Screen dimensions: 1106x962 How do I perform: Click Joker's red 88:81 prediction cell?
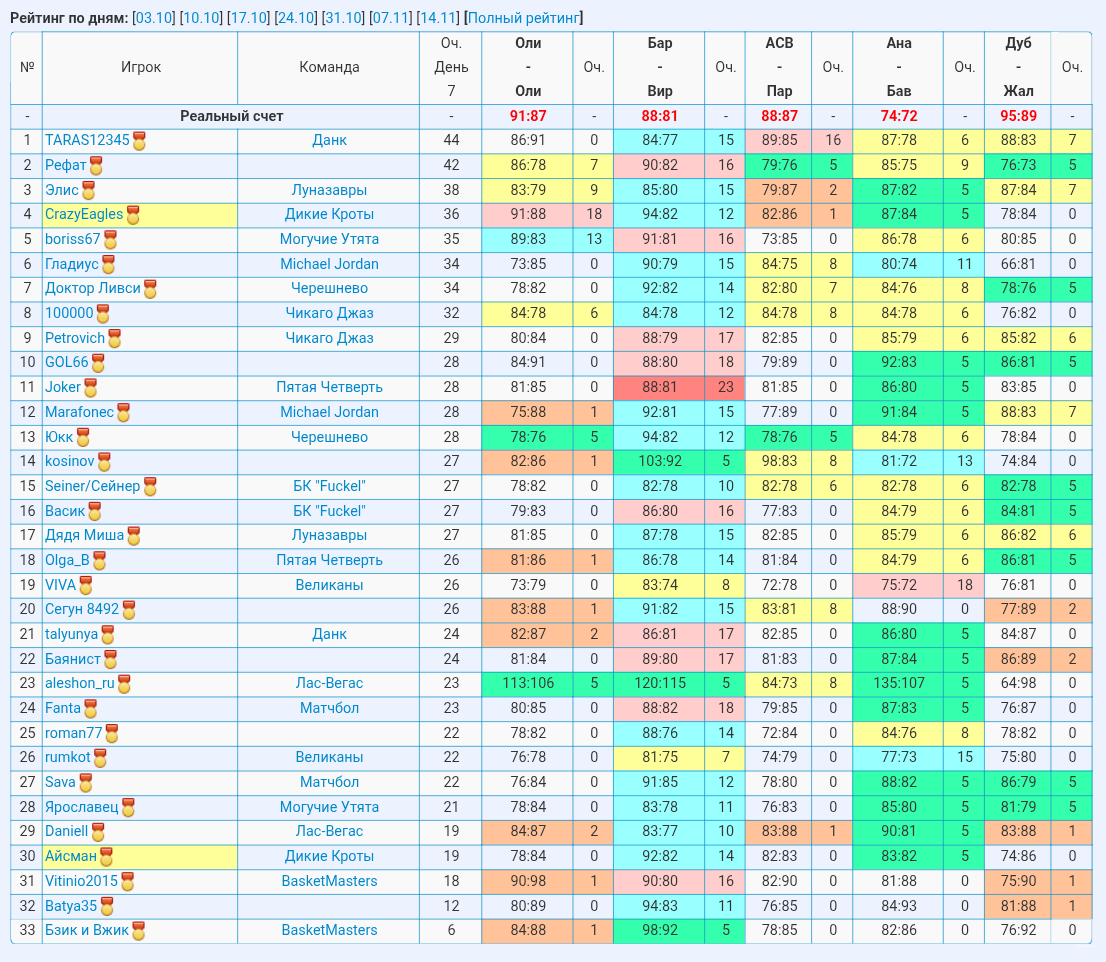pyautogui.click(x=660, y=387)
